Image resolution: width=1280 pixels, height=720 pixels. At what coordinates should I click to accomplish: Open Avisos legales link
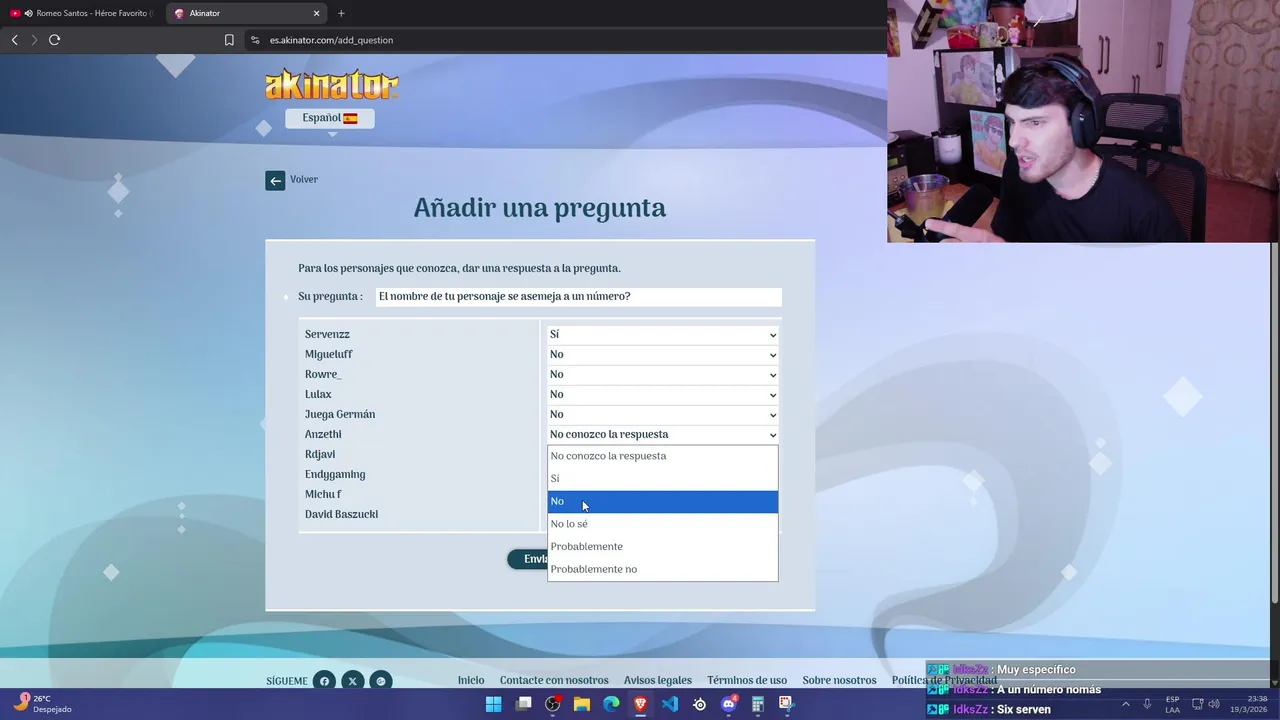click(658, 681)
